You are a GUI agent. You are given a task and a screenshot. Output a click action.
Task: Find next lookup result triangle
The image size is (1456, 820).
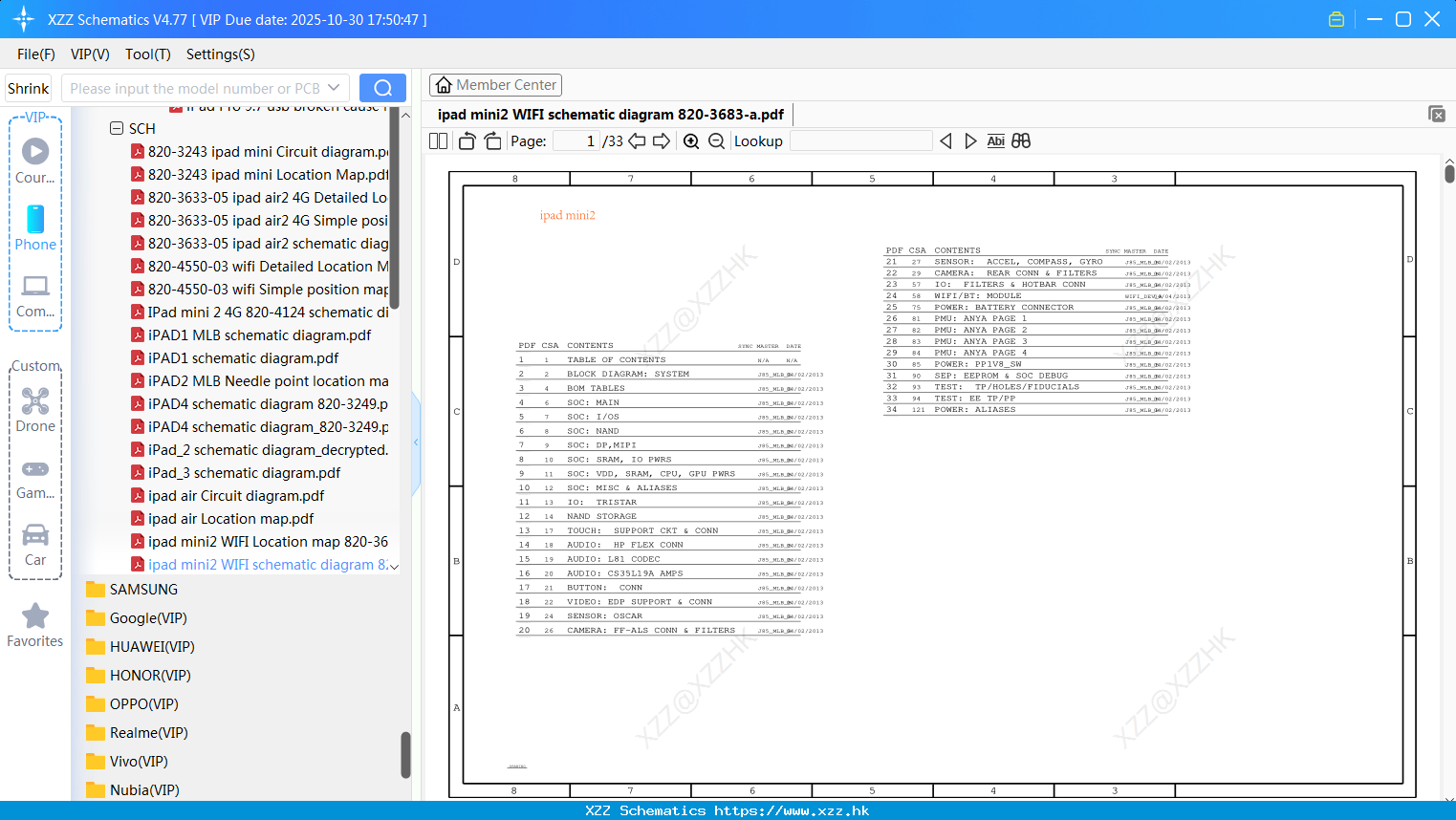[970, 141]
